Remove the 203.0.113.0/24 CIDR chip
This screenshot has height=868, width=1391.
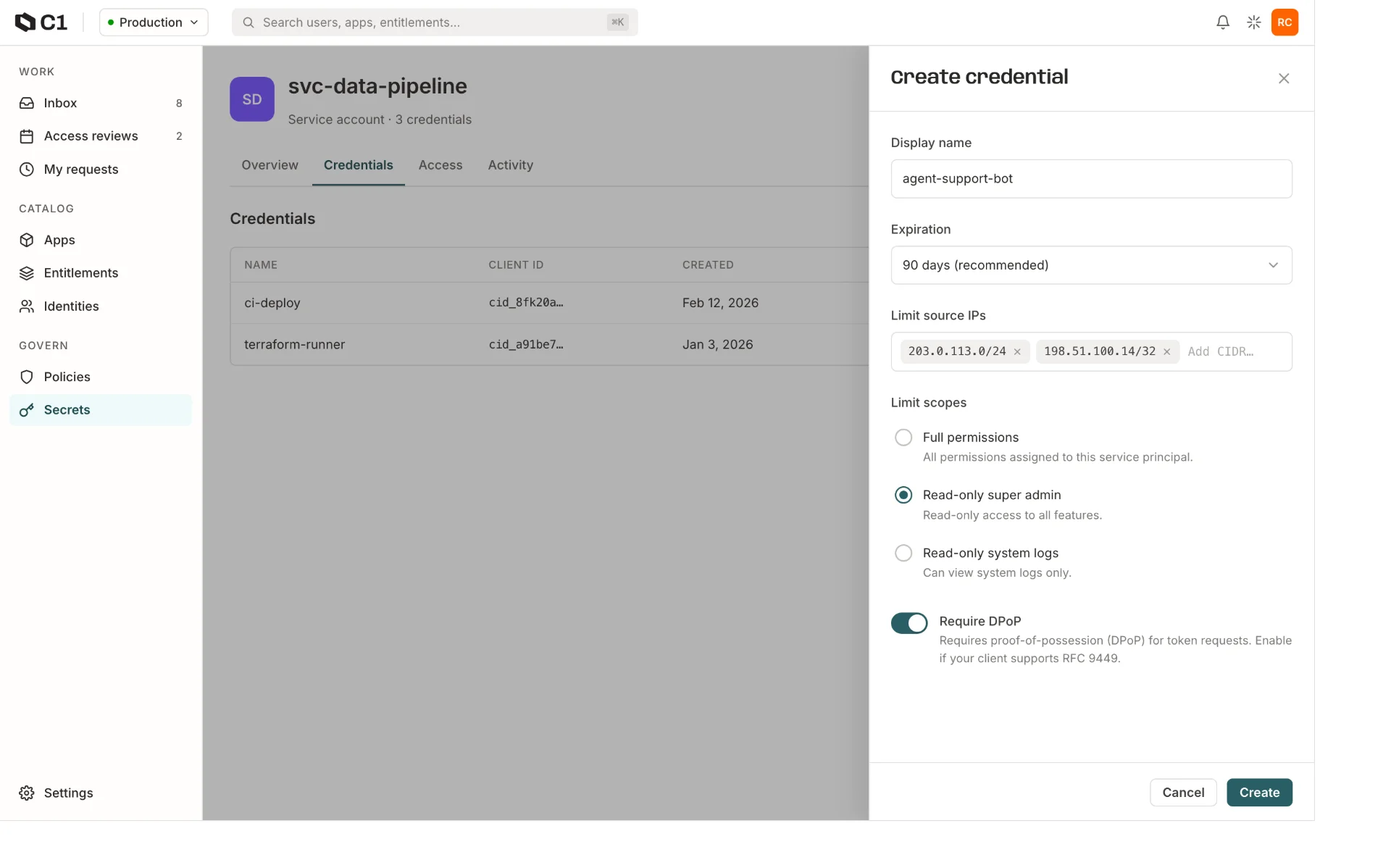click(x=1017, y=352)
